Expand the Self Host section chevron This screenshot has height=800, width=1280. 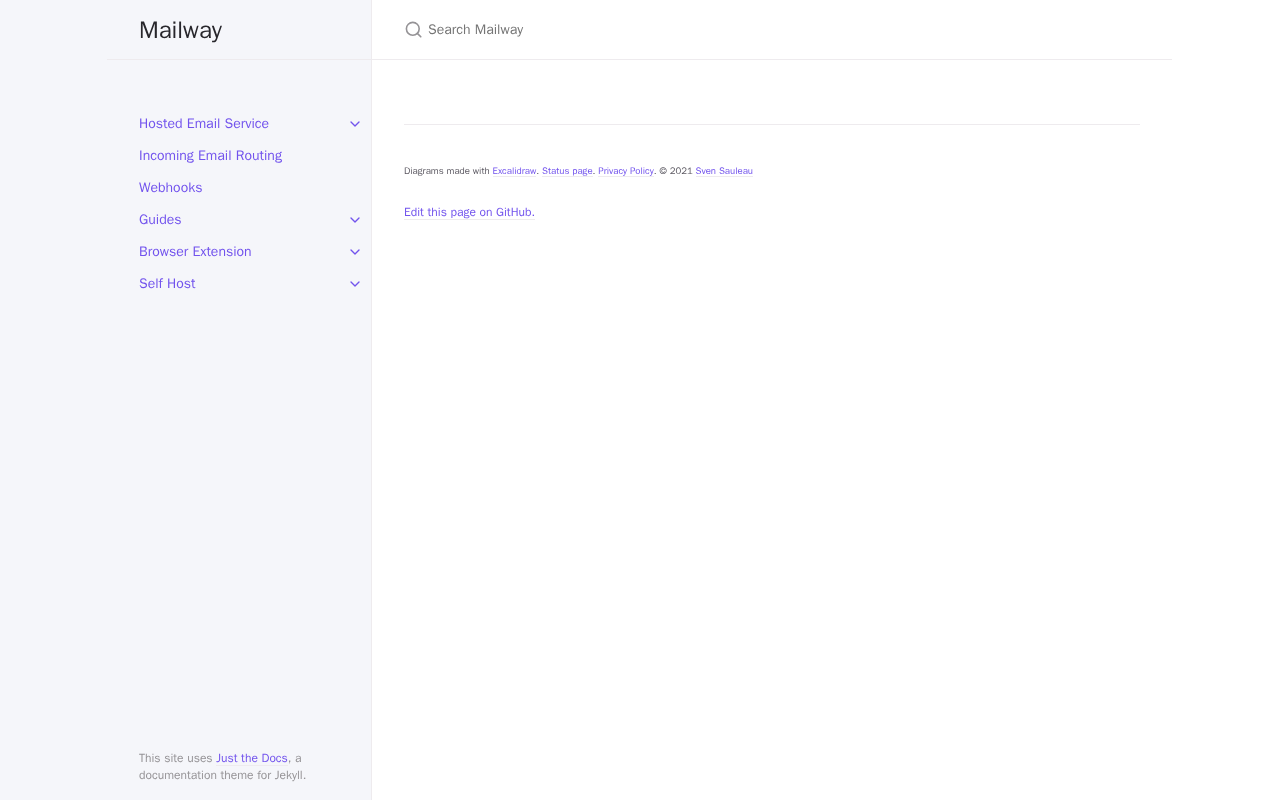(355, 284)
